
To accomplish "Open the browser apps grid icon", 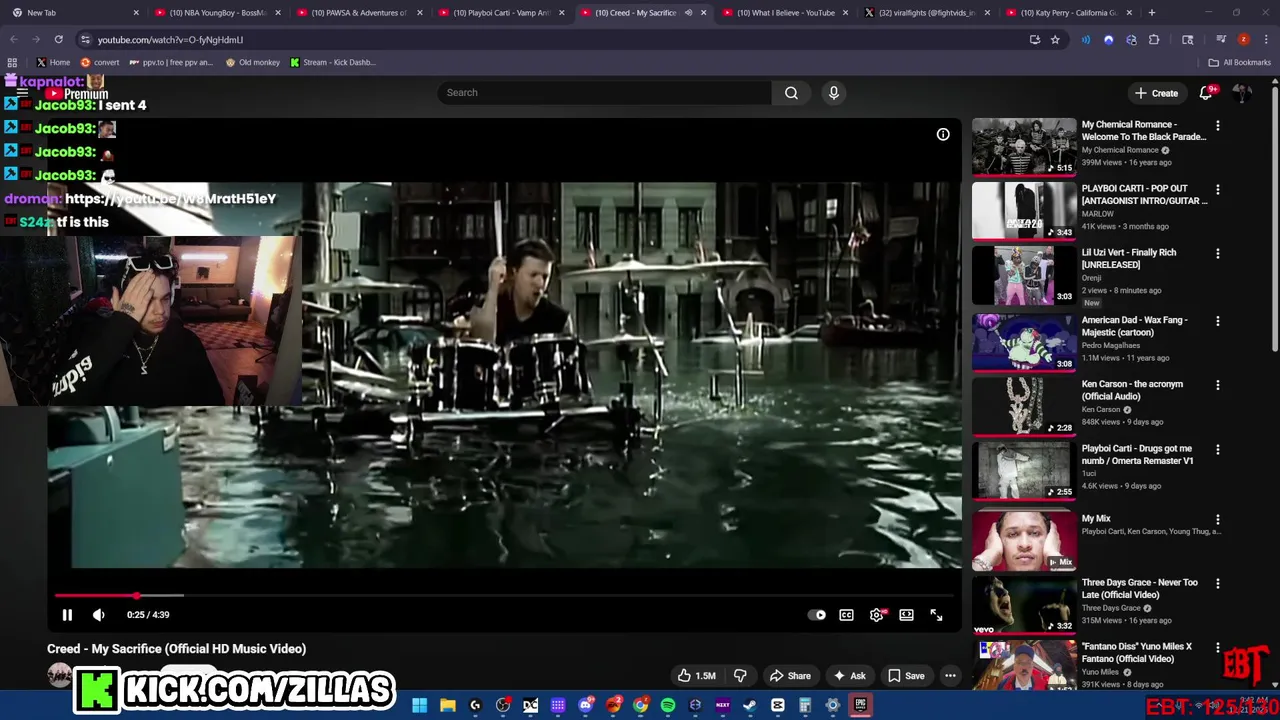I will click(12, 62).
